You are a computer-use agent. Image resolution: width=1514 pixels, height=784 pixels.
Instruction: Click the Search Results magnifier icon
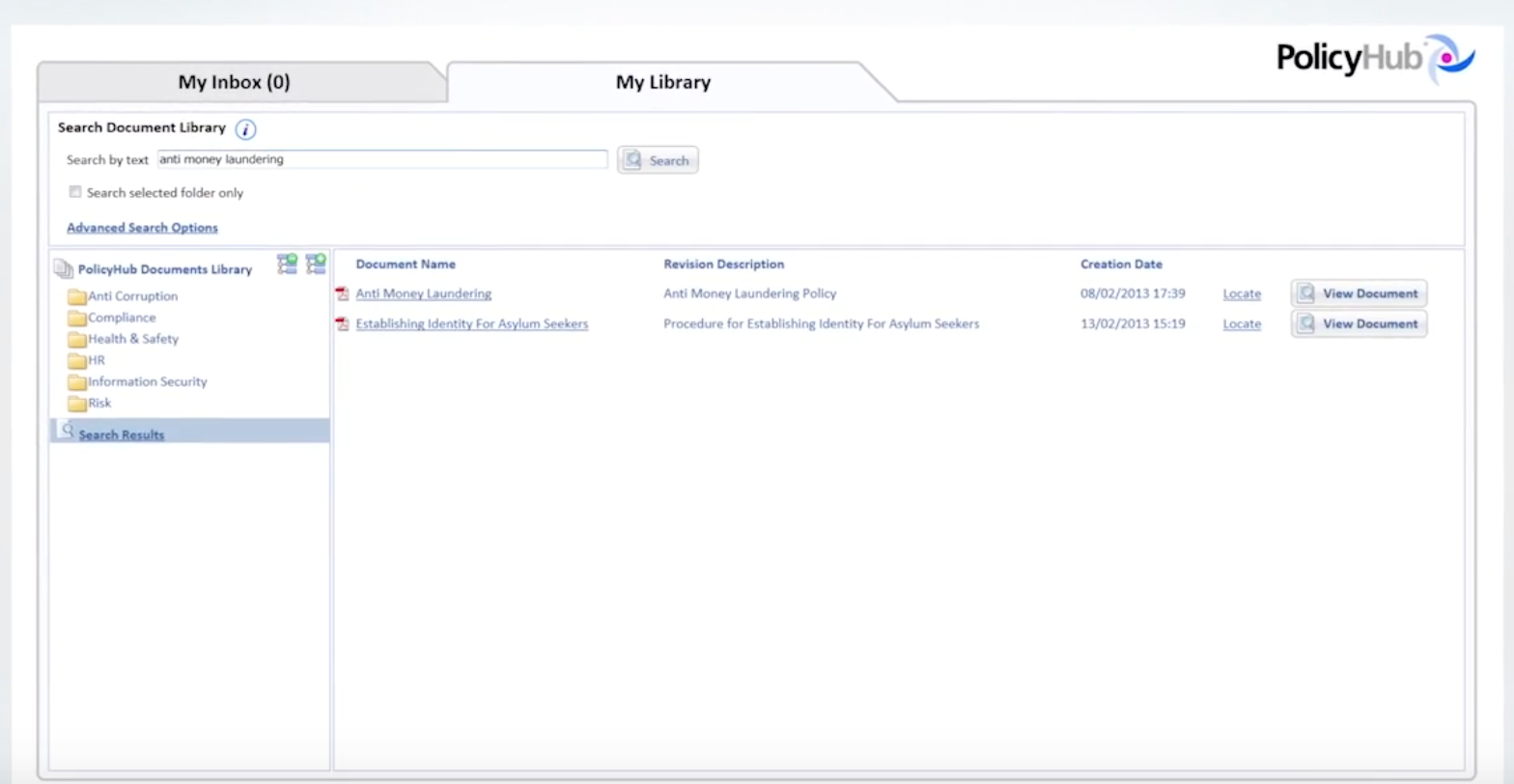click(x=65, y=430)
